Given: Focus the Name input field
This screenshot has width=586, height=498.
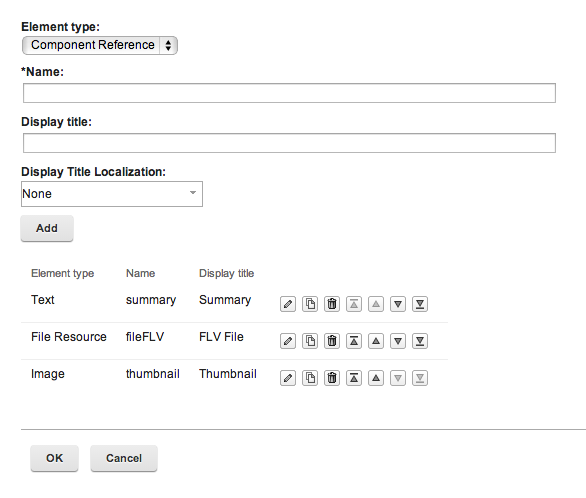Looking at the screenshot, I should (289, 93).
